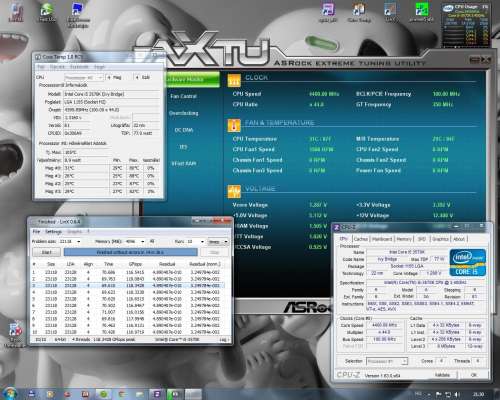
Task: Switch to Fan Control in AXTU
Action: 183,96
